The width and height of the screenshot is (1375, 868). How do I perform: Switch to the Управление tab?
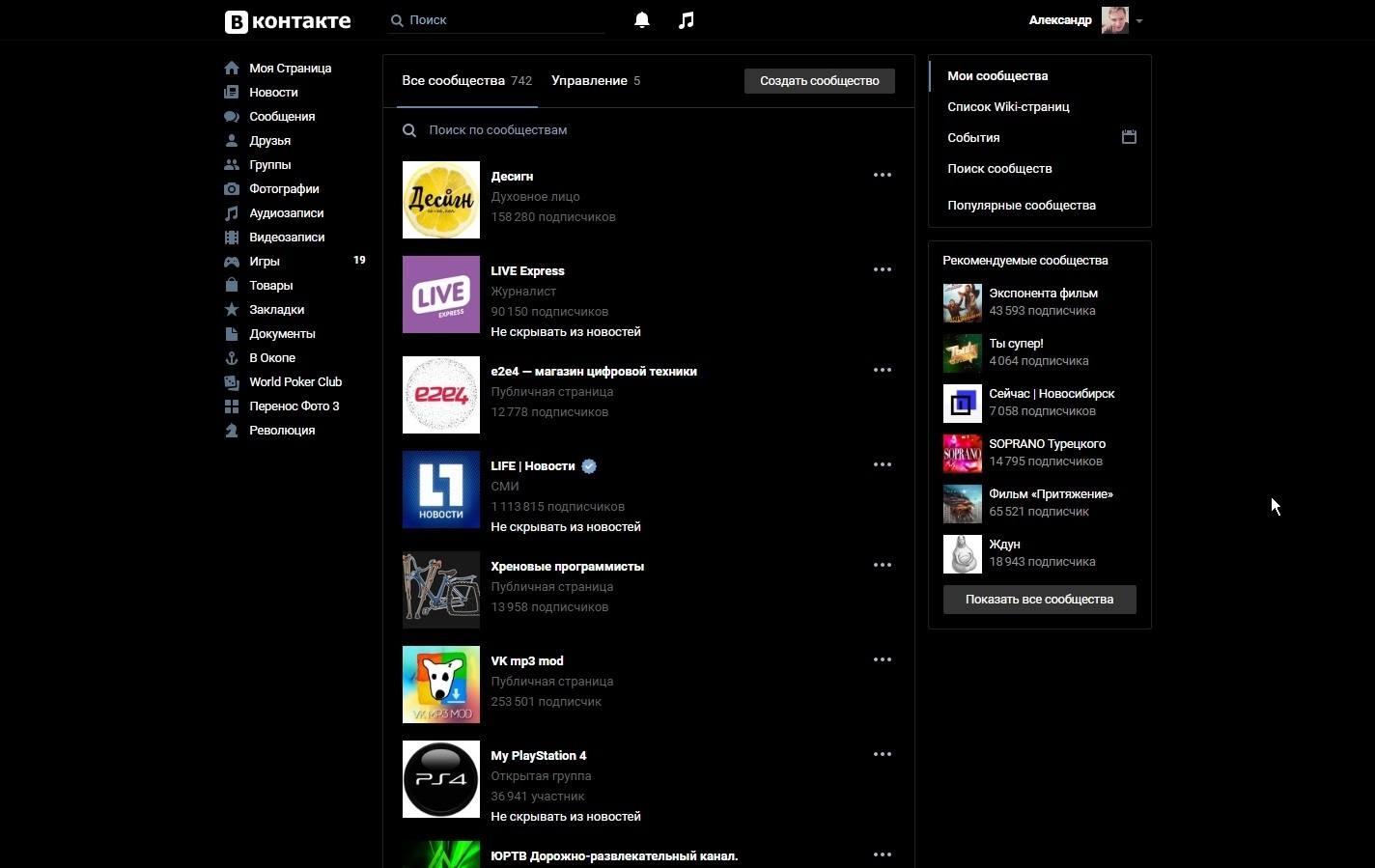tap(596, 80)
